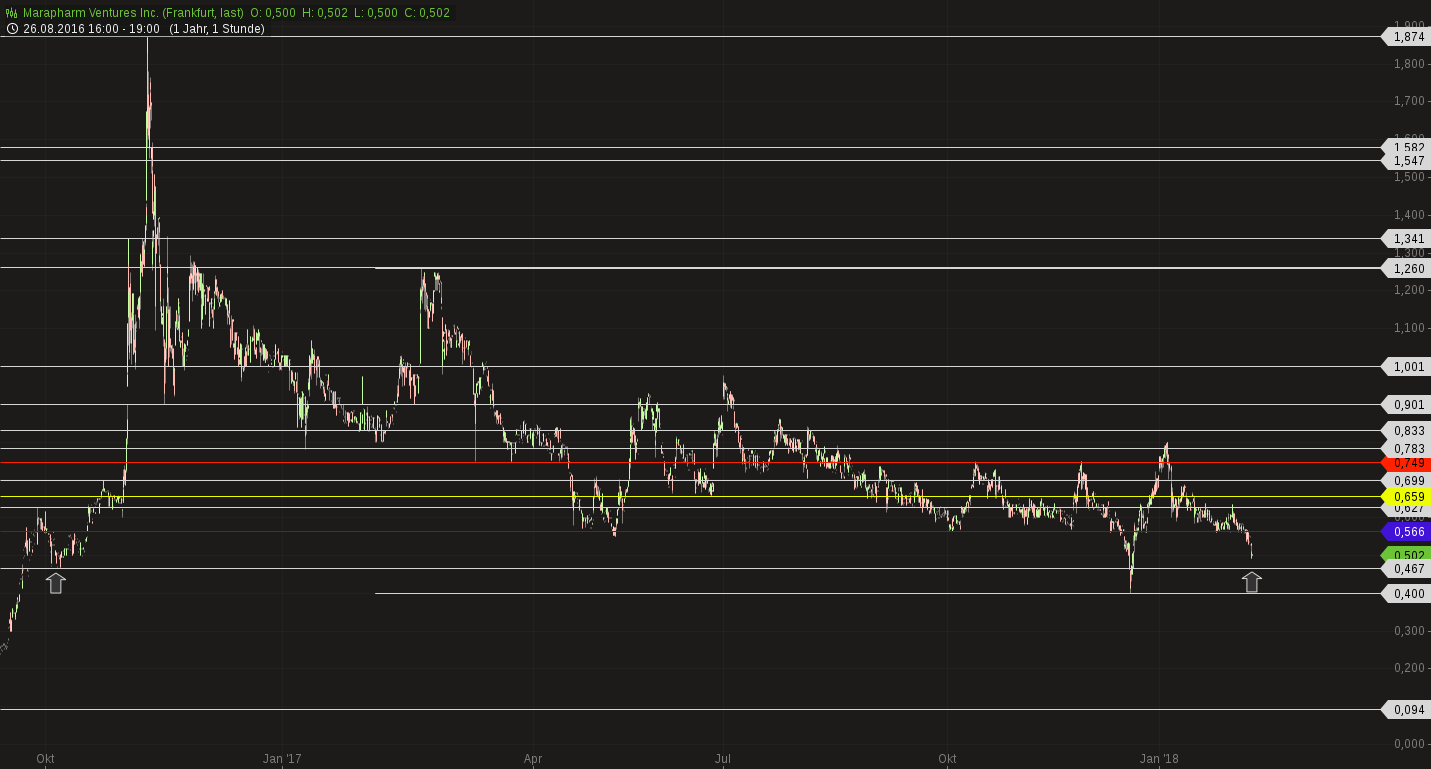This screenshot has width=1431, height=769.
Task: Select the 1,874 price level tag
Action: pos(1407,37)
